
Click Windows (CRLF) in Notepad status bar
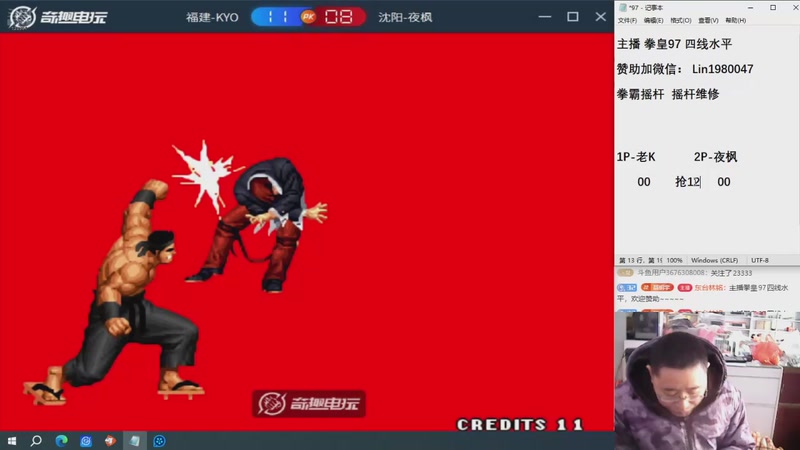click(x=714, y=260)
